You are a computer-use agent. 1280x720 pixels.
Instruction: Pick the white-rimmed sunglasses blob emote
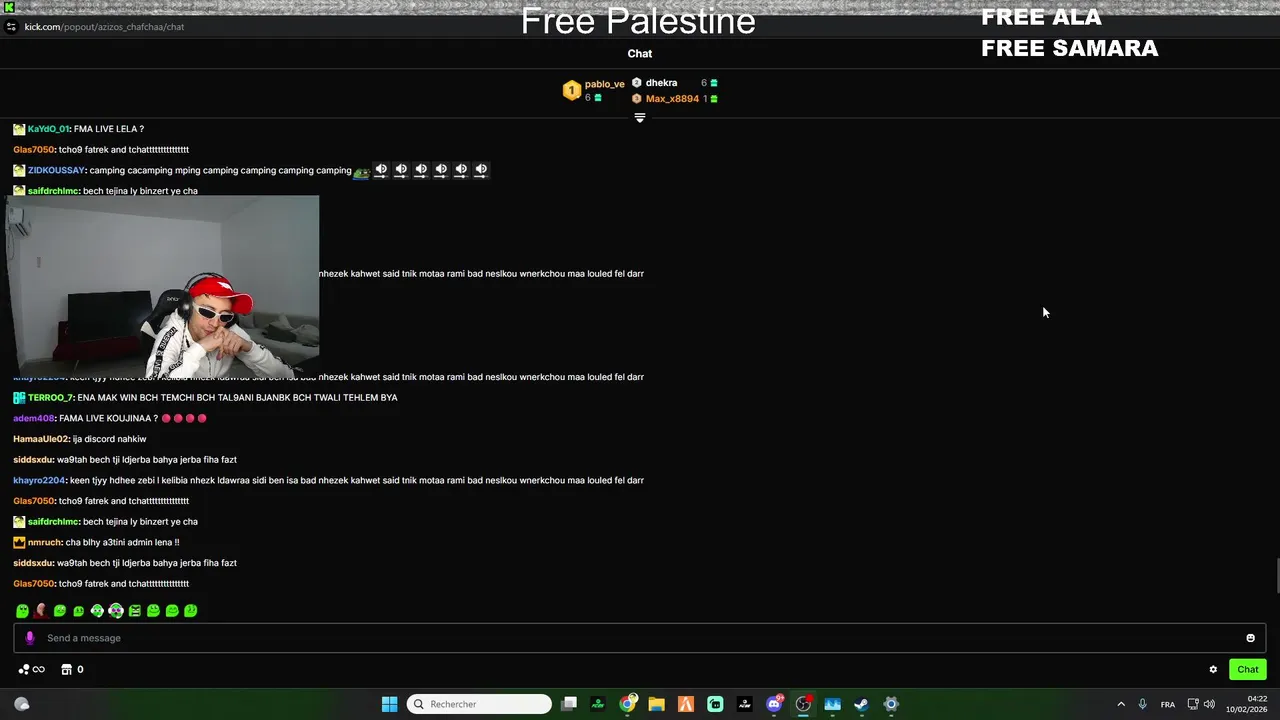pyautogui.click(x=116, y=611)
